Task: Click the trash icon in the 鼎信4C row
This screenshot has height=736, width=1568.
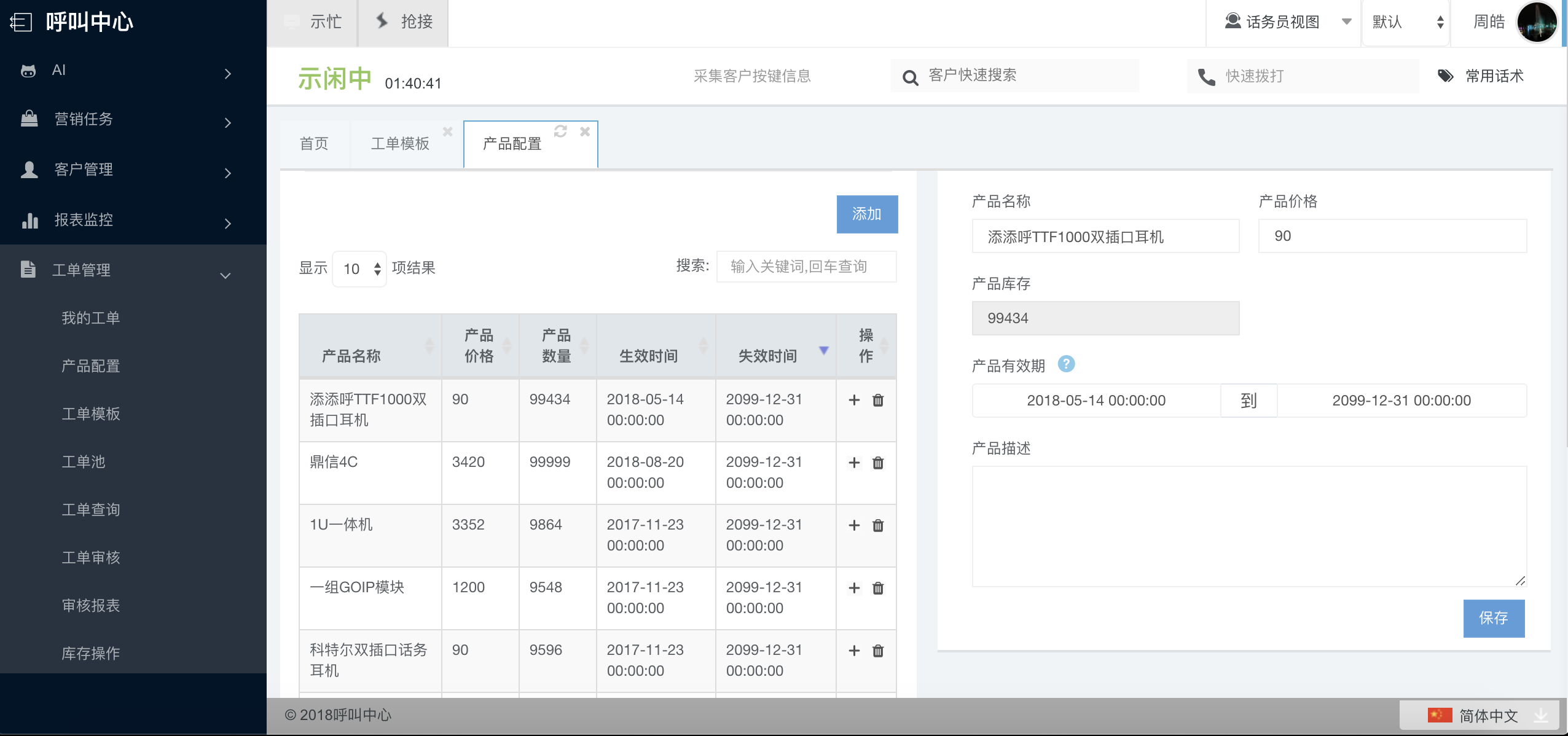Action: coord(878,463)
